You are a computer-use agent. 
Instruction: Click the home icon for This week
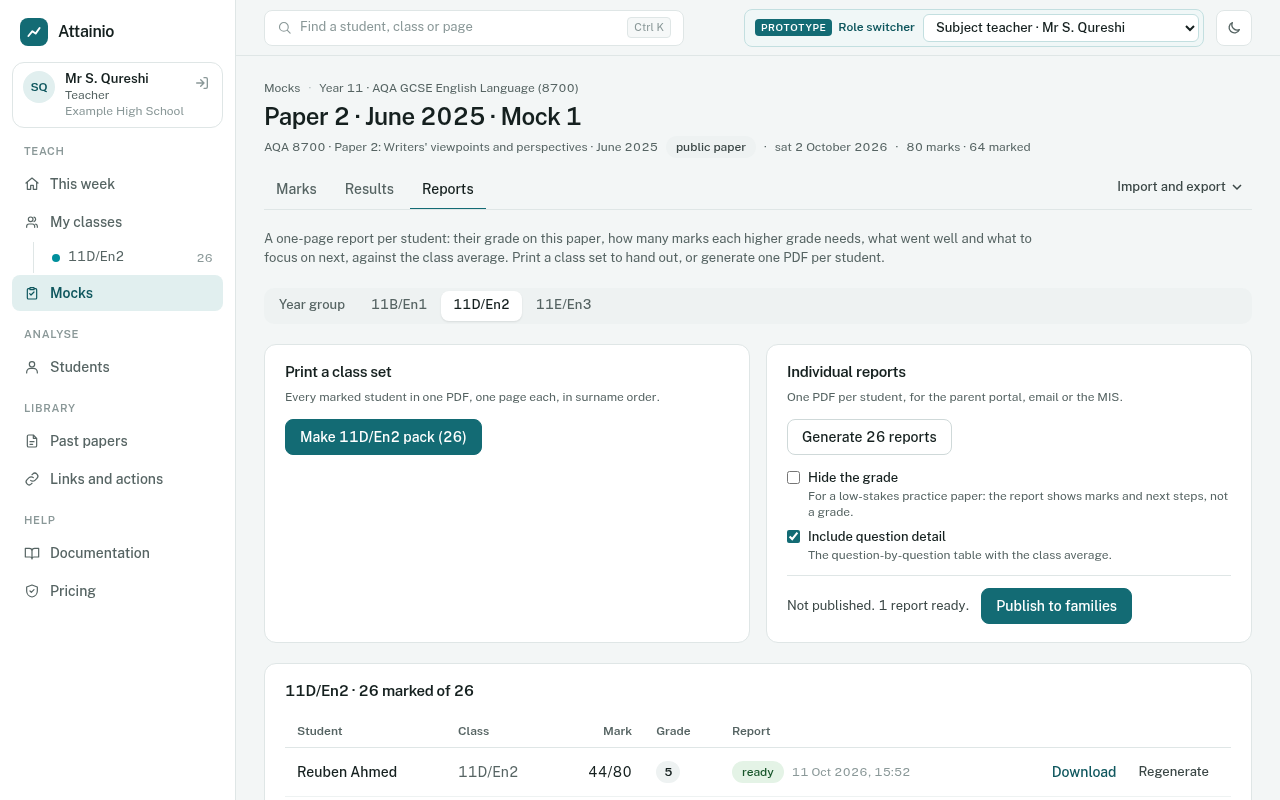(32, 184)
